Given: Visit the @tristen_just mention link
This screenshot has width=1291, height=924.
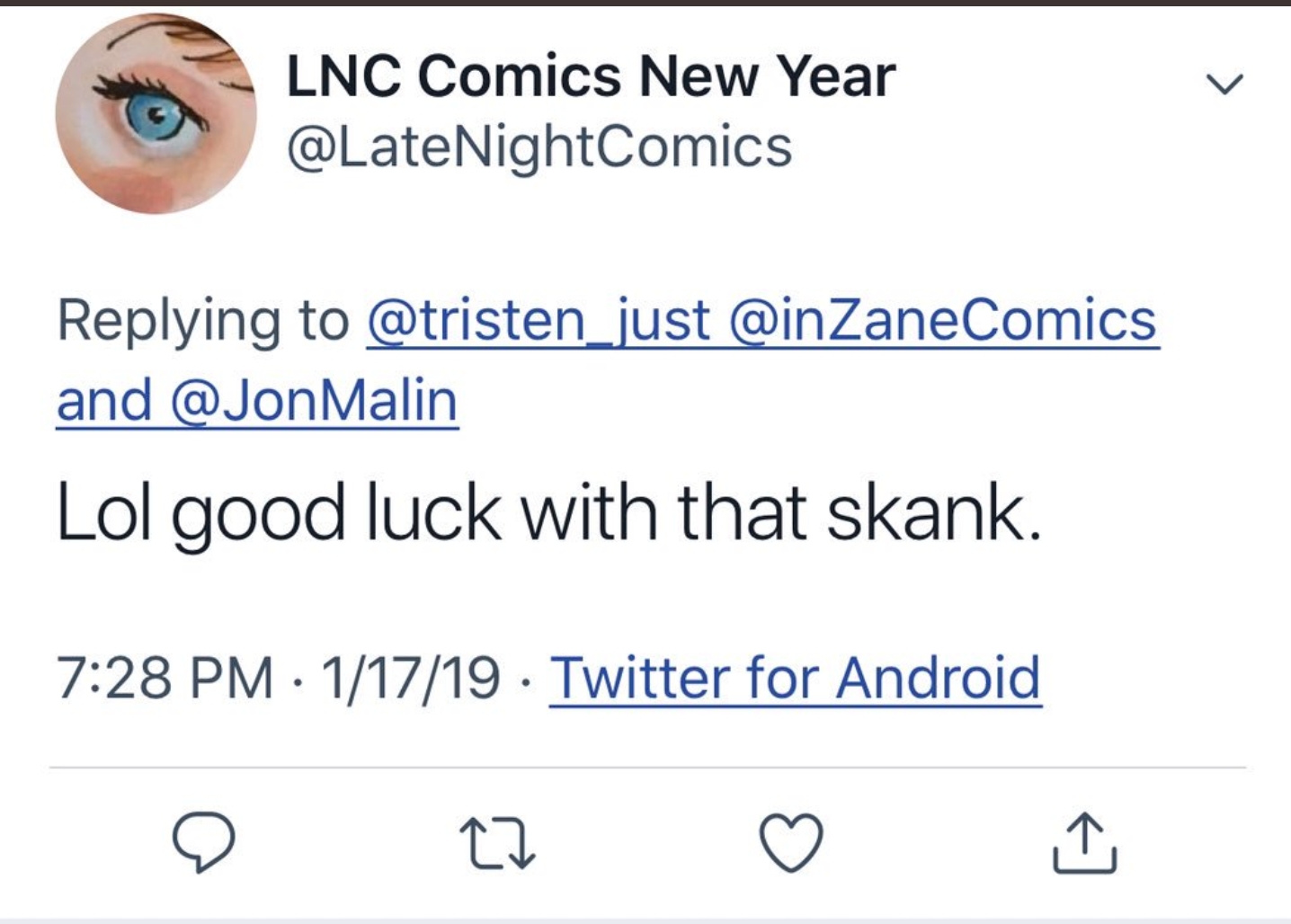Looking at the screenshot, I should coord(539,321).
